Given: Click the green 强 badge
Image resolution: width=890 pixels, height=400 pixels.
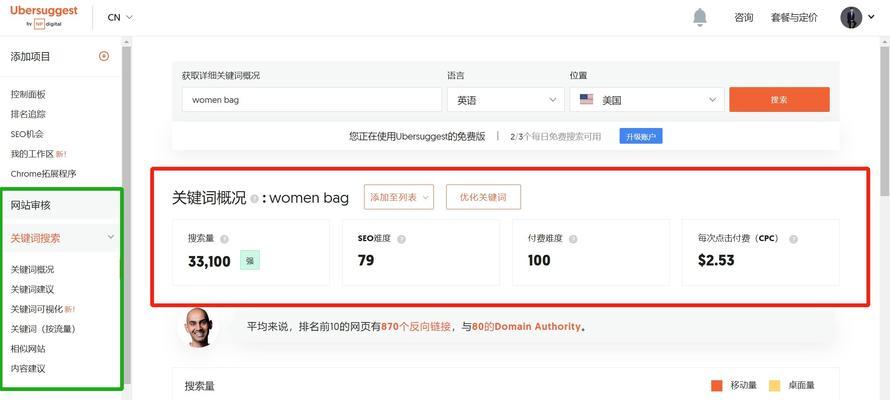Looking at the screenshot, I should (x=250, y=260).
